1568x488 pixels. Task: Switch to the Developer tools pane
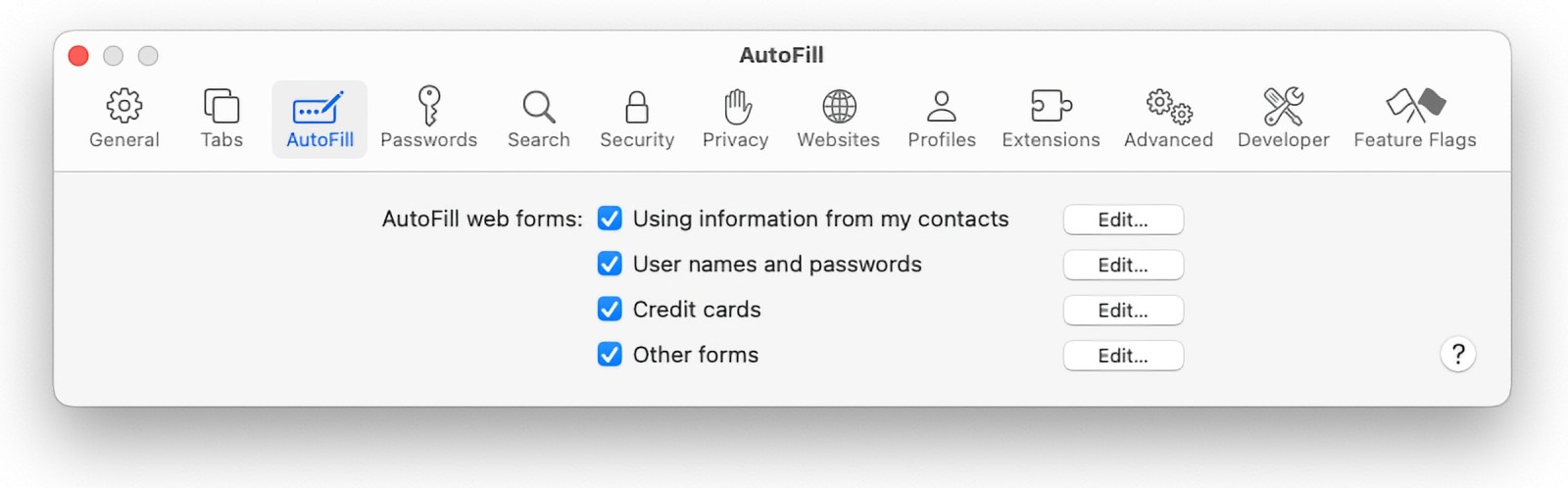[1283, 119]
